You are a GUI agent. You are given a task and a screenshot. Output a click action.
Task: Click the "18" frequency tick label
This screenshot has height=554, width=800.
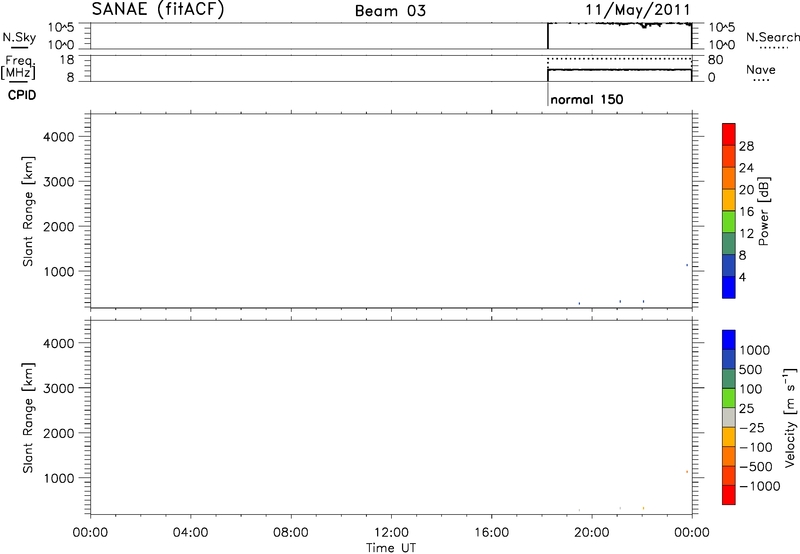pyautogui.click(x=66, y=60)
